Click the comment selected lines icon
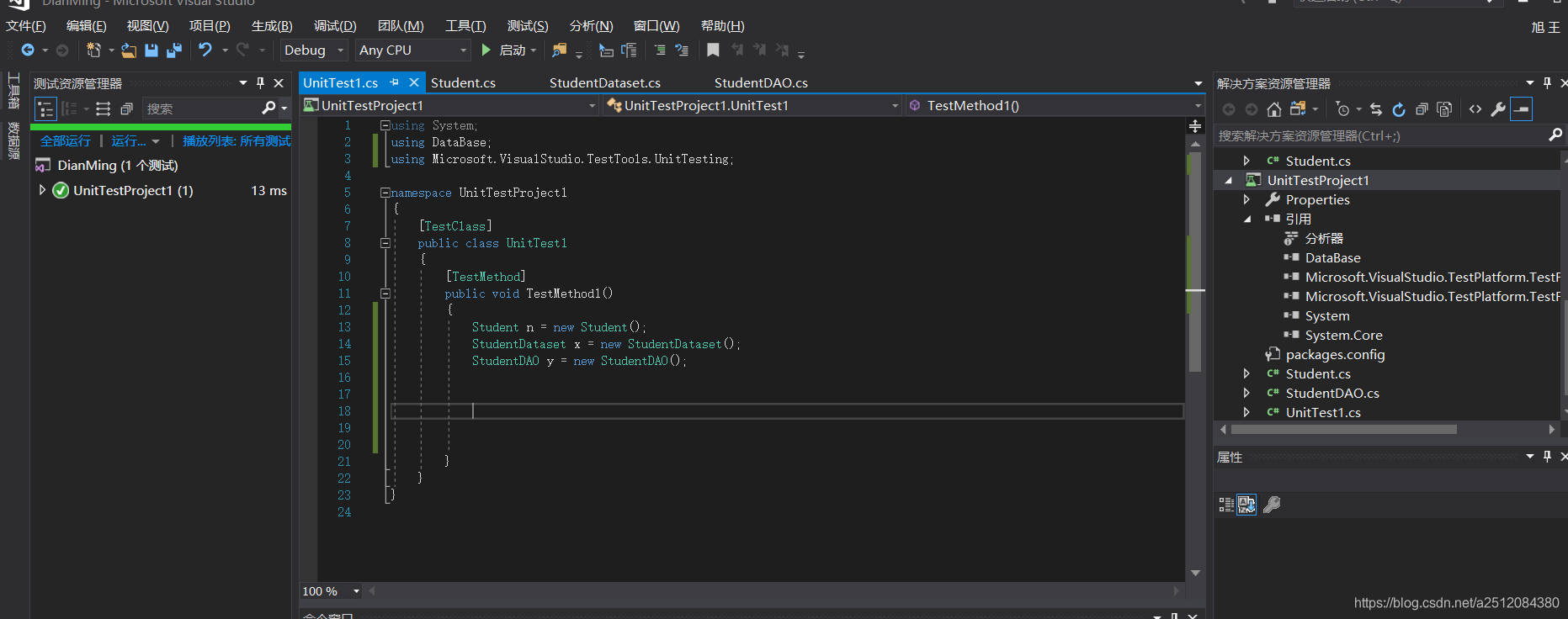The image size is (1568, 619). pos(660,50)
